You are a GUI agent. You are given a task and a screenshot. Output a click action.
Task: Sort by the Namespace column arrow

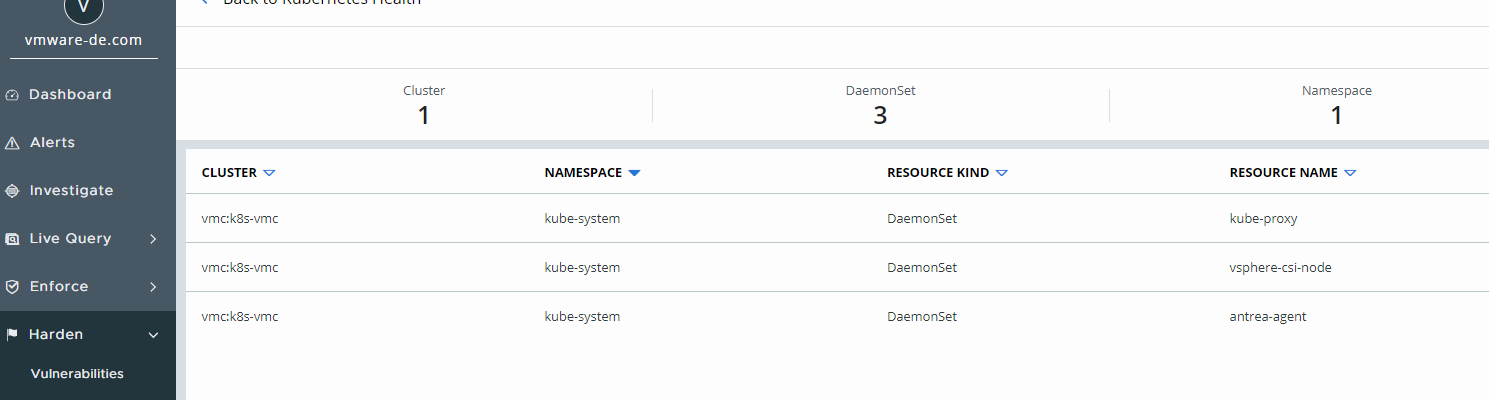point(634,173)
